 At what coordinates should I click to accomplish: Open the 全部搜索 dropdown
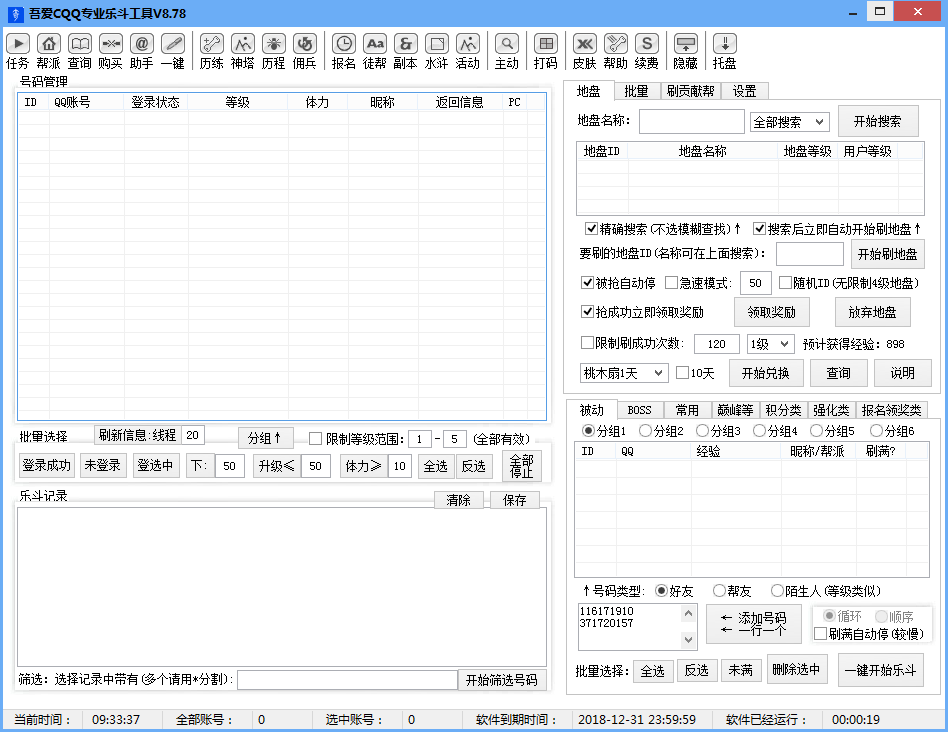(x=790, y=122)
